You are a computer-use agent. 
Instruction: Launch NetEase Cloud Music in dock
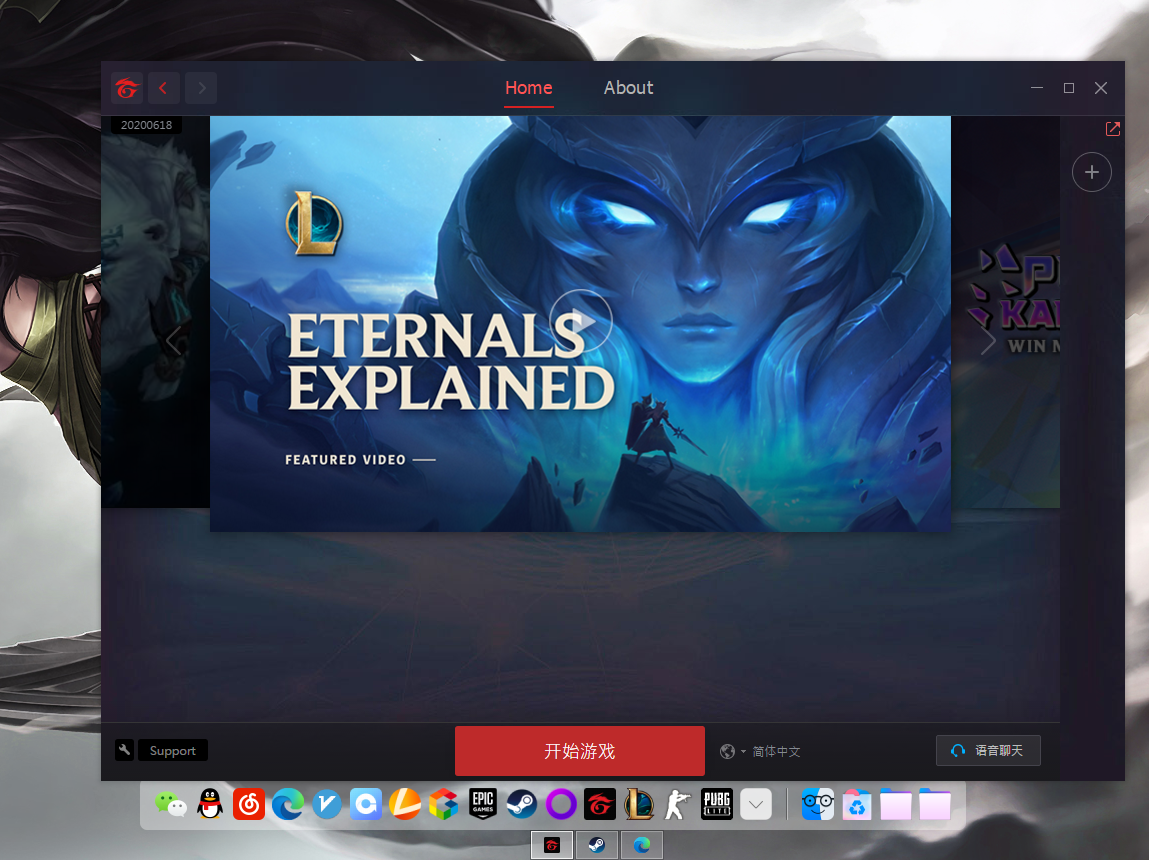point(249,804)
